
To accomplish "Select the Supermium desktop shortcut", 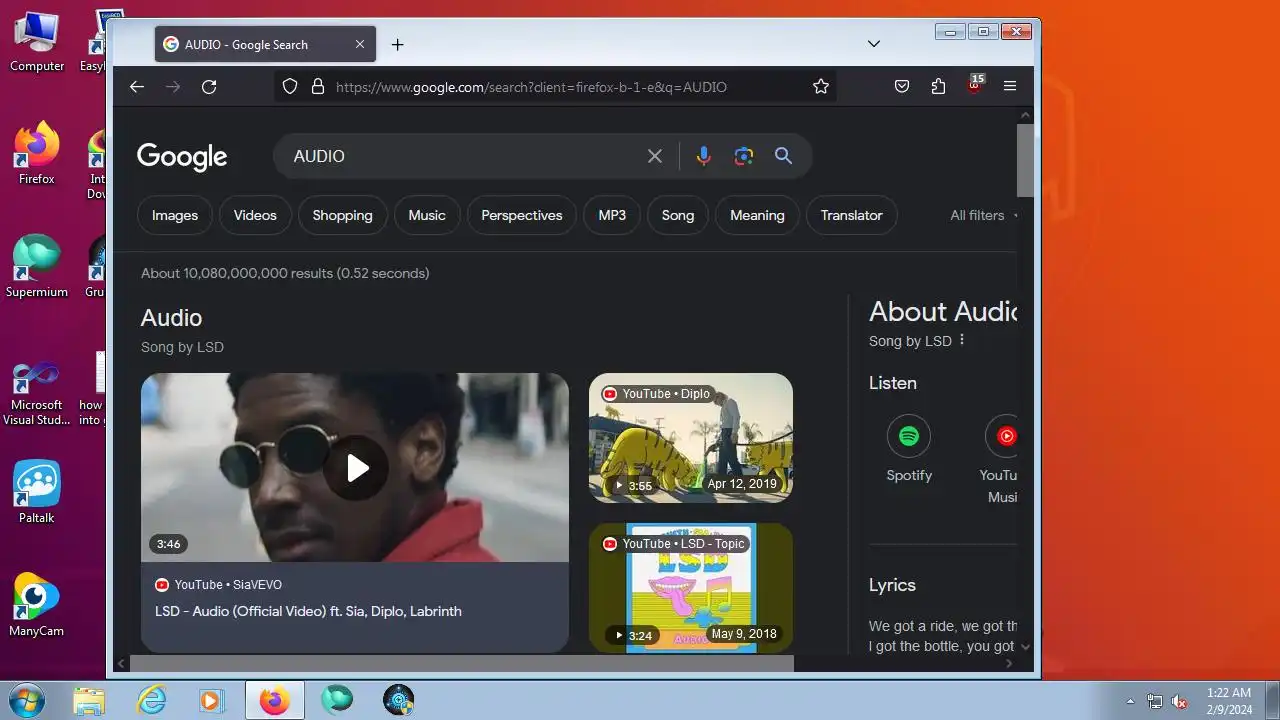I will click(37, 267).
